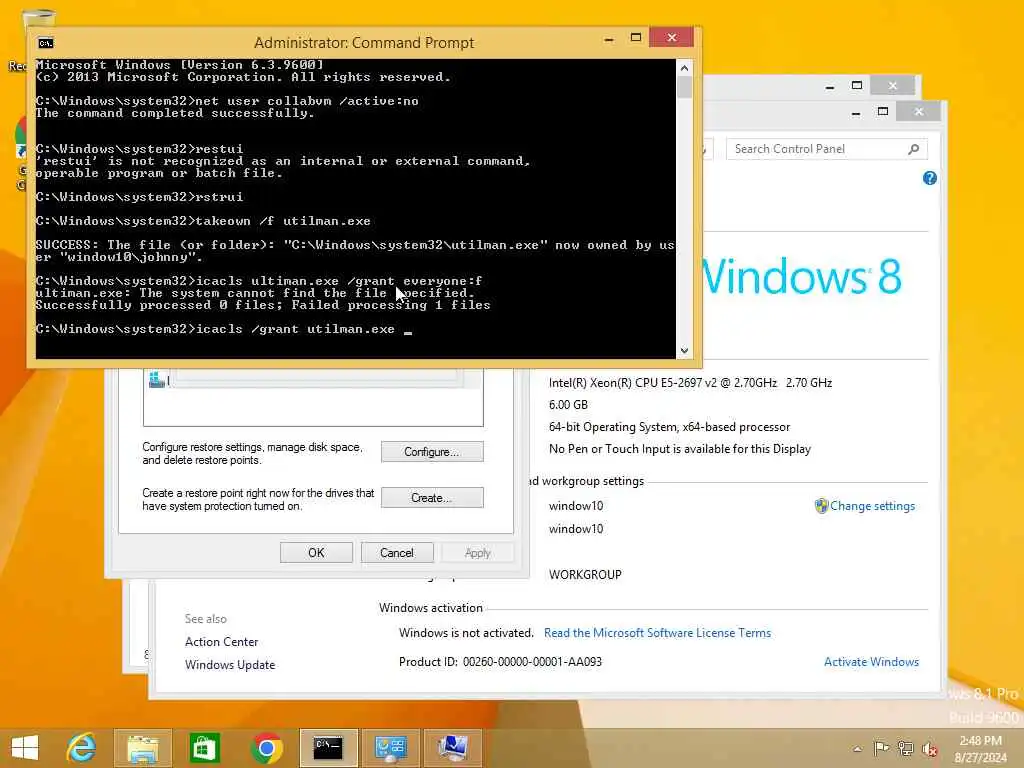
Task: Launch Google Chrome from taskbar
Action: tap(266, 748)
